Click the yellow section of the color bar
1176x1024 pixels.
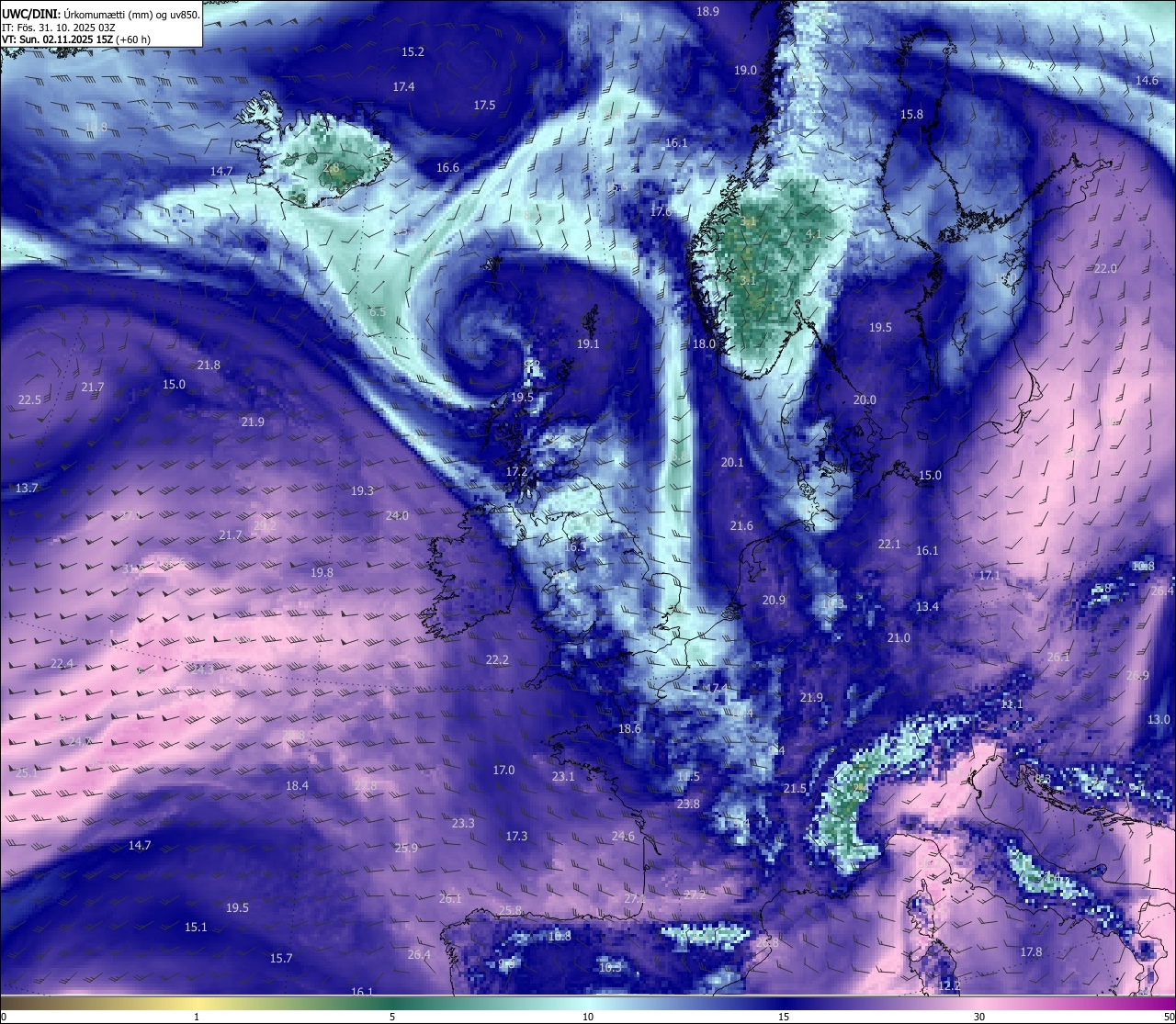[x=198, y=1002]
